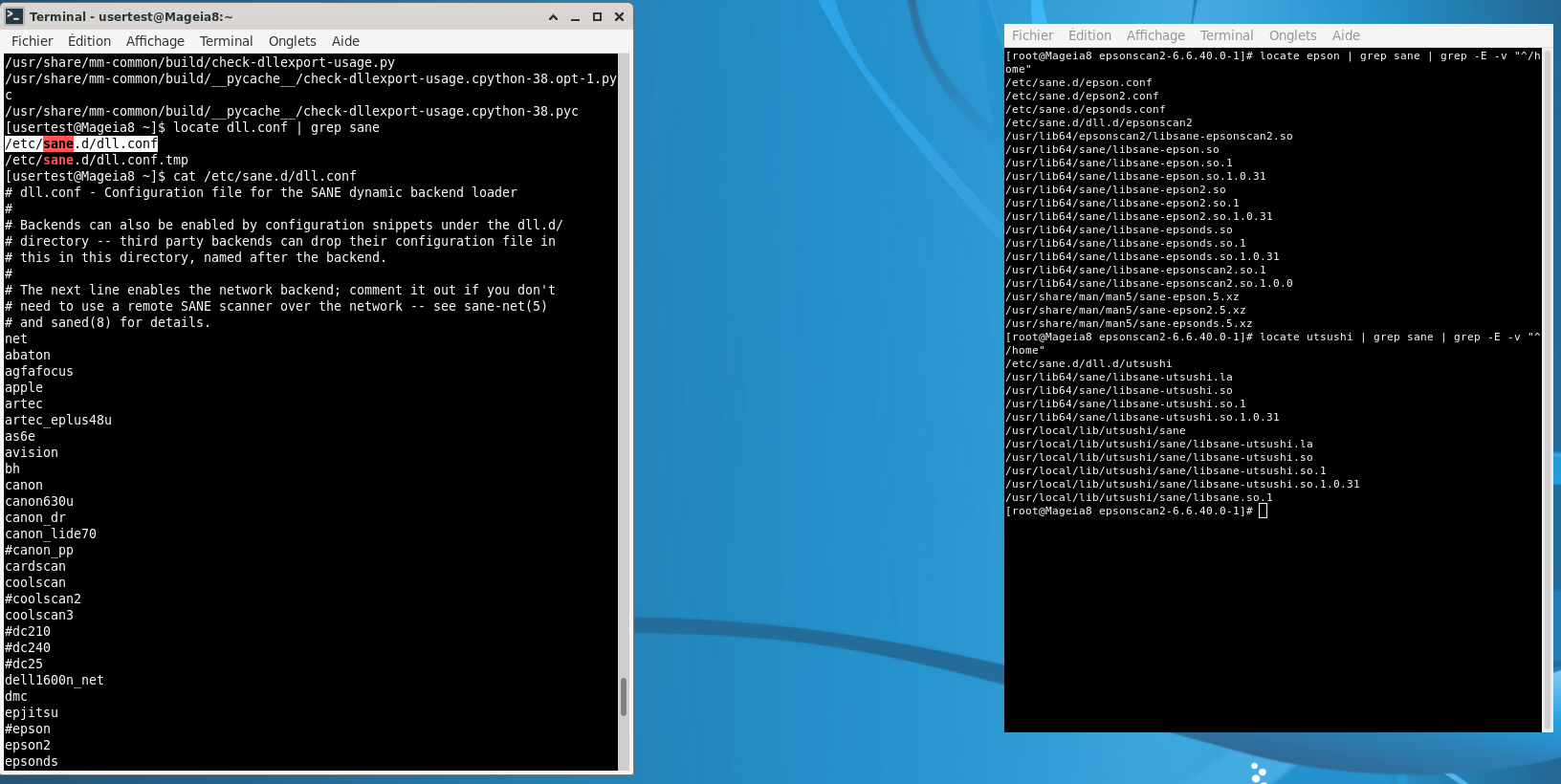Click the left terminal scrollbar thumb
Viewport: 1561px width, 784px height.
[624, 697]
